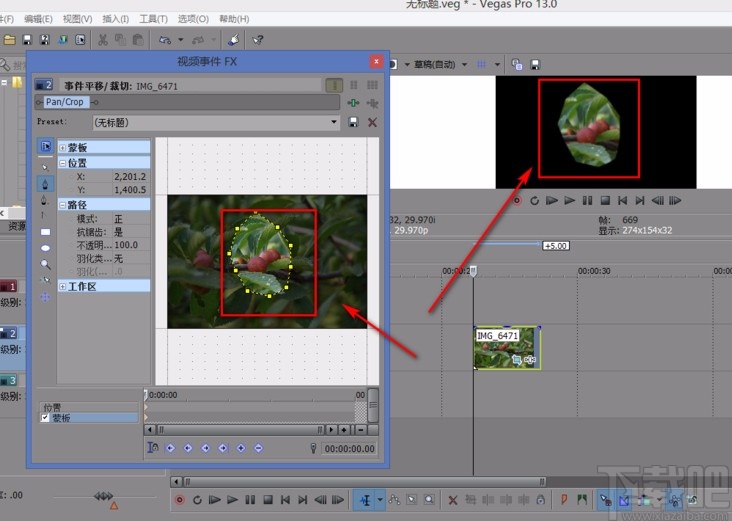Click the preview pause button
The width and height of the screenshot is (732, 521).
tap(587, 200)
